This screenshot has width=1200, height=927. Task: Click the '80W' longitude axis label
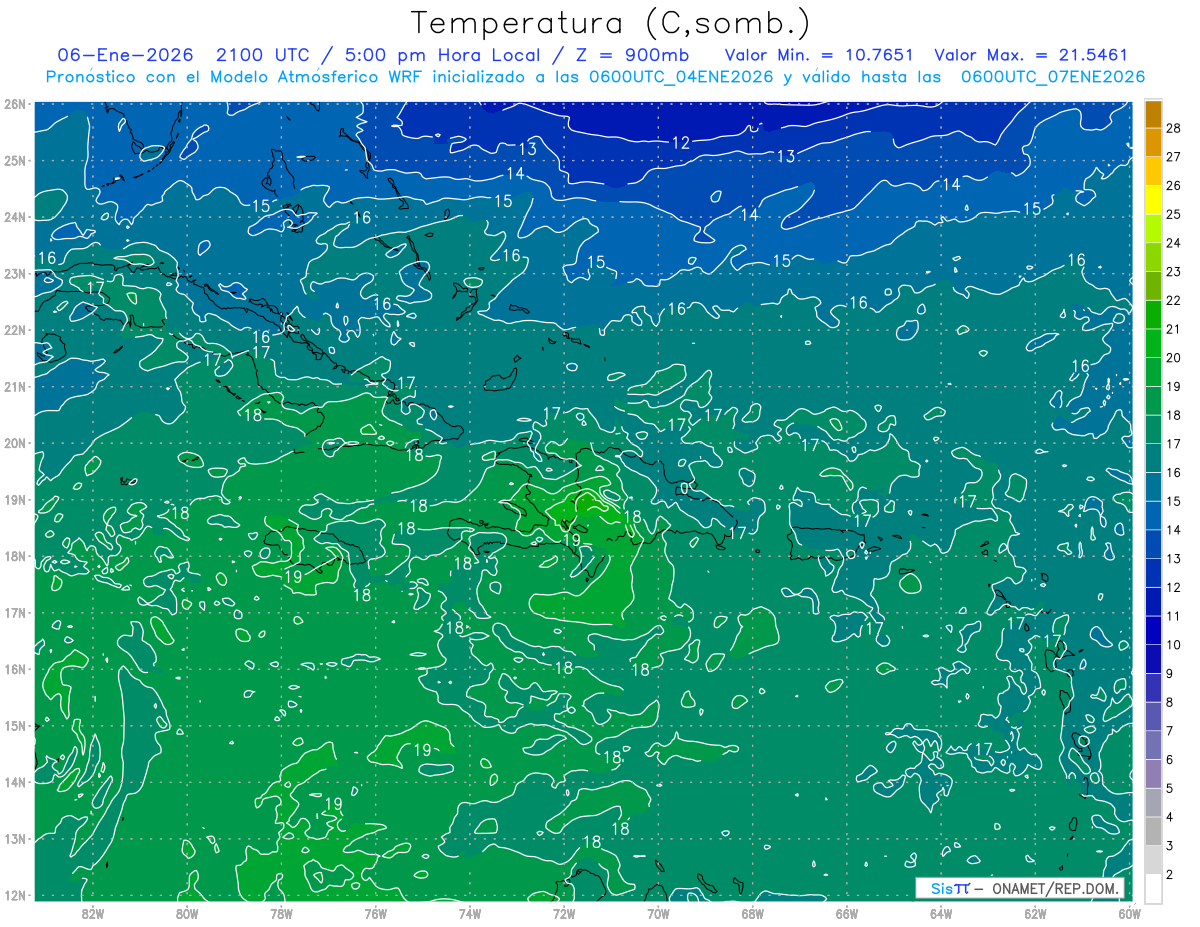pos(187,913)
